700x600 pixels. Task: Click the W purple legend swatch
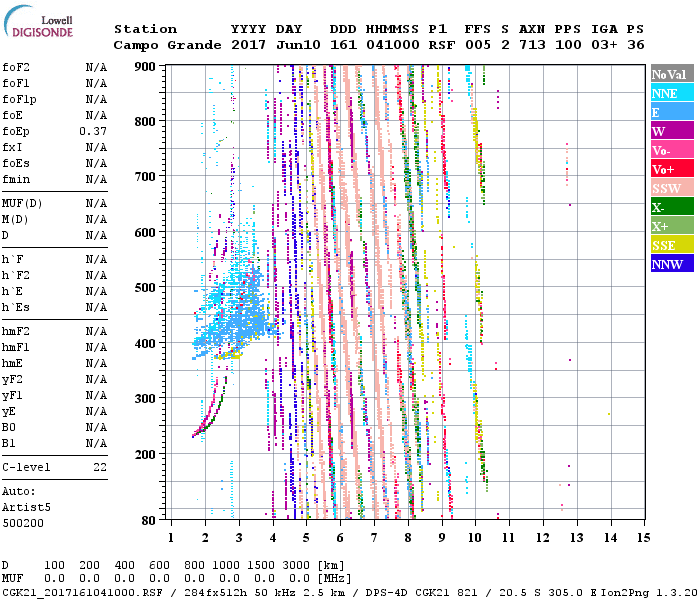pos(672,131)
